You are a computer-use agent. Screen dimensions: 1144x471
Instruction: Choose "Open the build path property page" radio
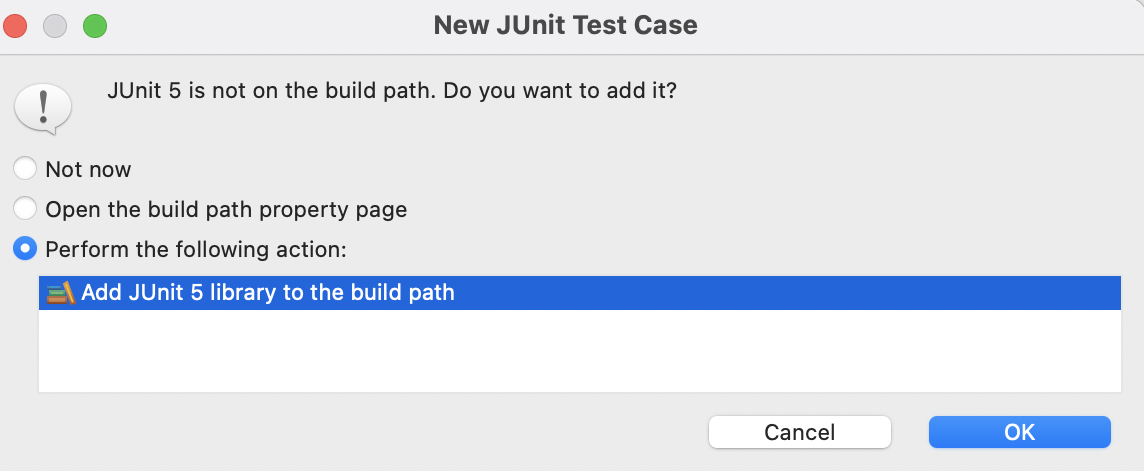[26, 209]
